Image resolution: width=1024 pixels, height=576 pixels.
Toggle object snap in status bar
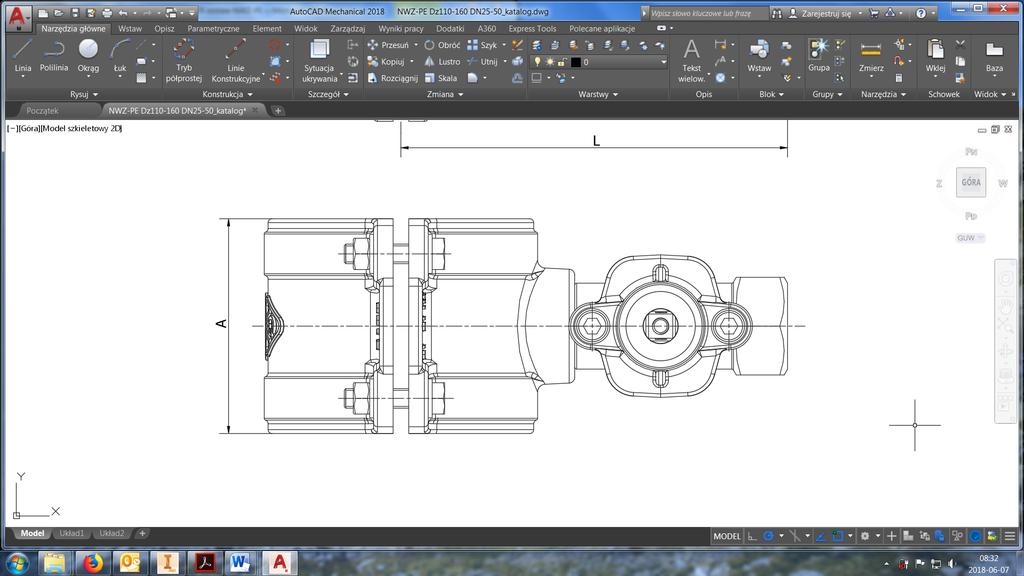coord(838,536)
